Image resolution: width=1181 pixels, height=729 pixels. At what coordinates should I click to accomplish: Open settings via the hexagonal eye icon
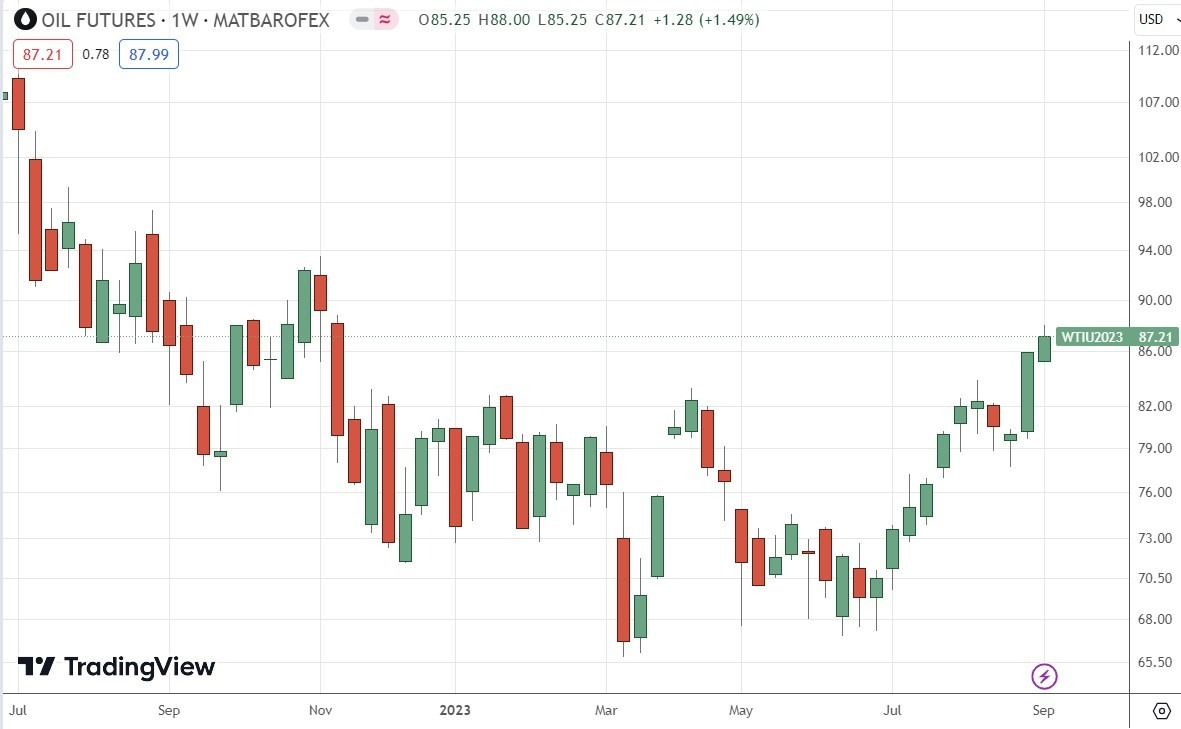1164,709
